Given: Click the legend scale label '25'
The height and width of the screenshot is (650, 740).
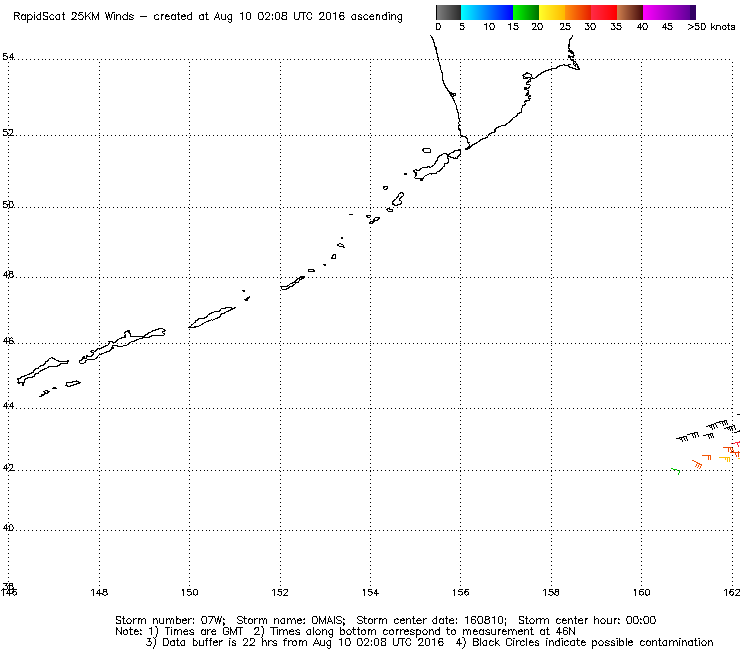Looking at the screenshot, I should click(x=565, y=27).
